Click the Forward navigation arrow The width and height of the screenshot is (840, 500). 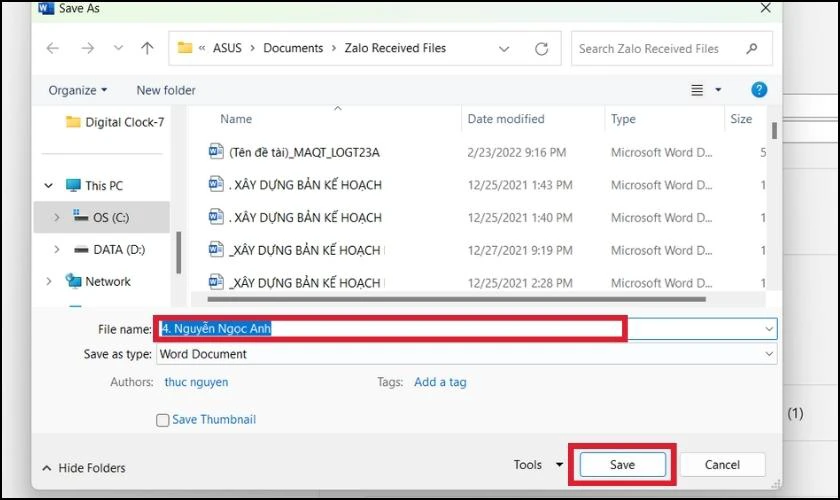pyautogui.click(x=87, y=48)
